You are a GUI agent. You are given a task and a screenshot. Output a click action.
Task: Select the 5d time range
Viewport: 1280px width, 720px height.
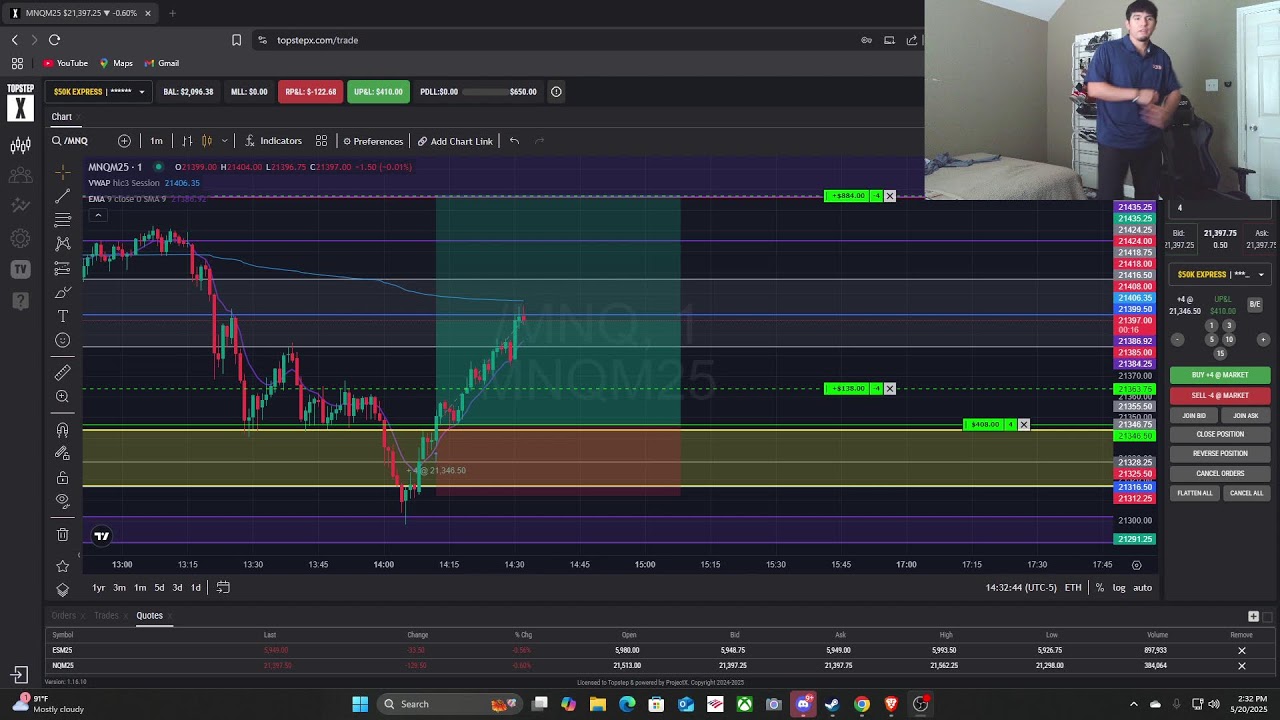pos(159,588)
